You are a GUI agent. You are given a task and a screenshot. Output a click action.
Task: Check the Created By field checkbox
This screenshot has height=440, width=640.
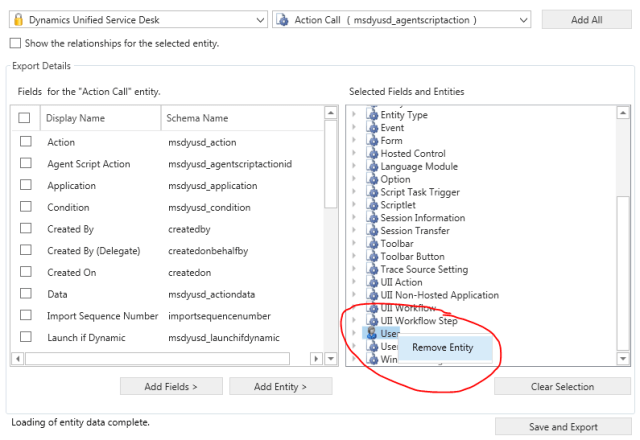[x=26, y=228]
